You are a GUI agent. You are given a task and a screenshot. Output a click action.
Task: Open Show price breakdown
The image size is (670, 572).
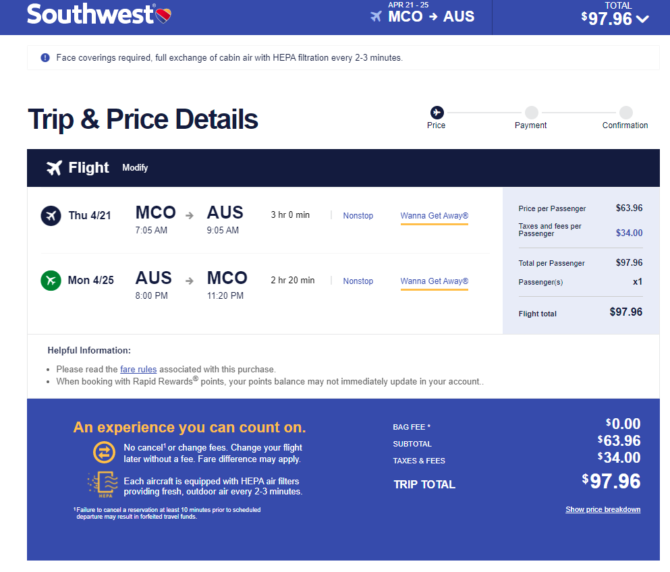[603, 509]
